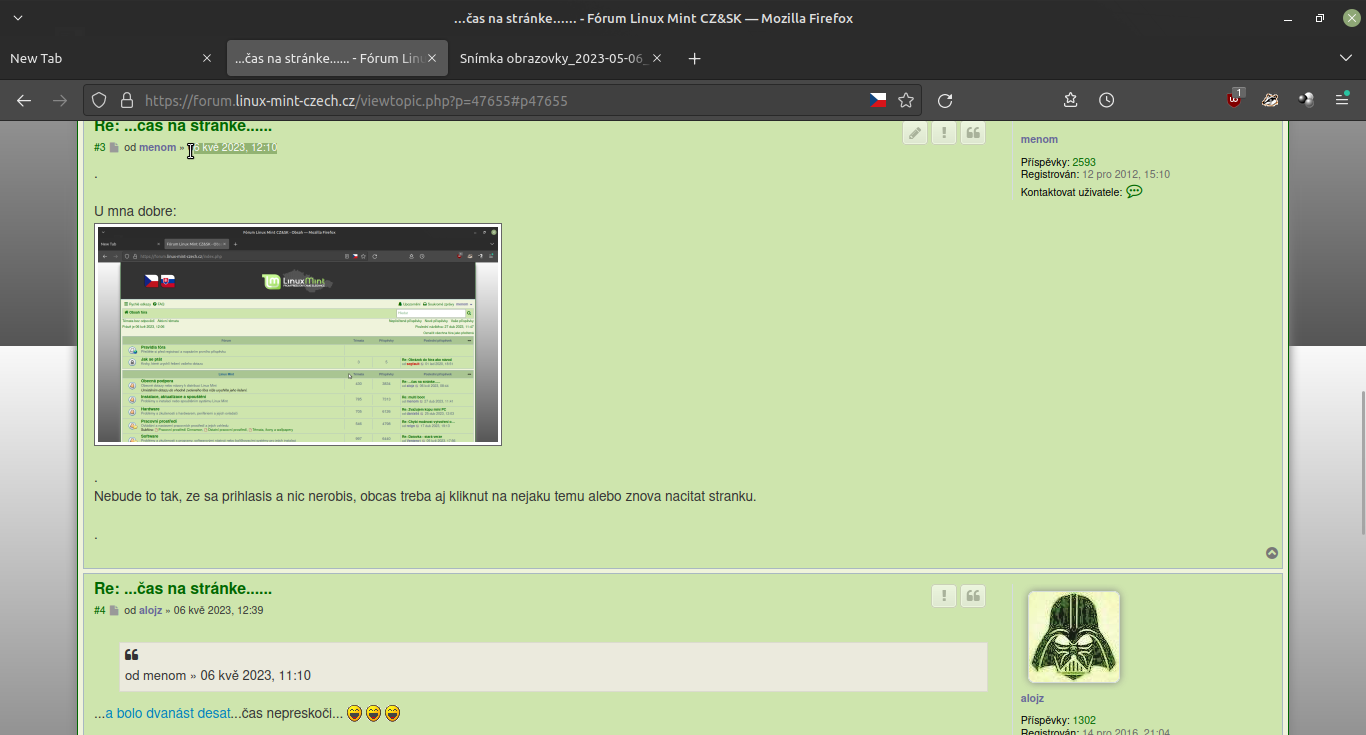The image size is (1366, 735).
Task: Bookmark this page with star icon
Action: point(906,100)
